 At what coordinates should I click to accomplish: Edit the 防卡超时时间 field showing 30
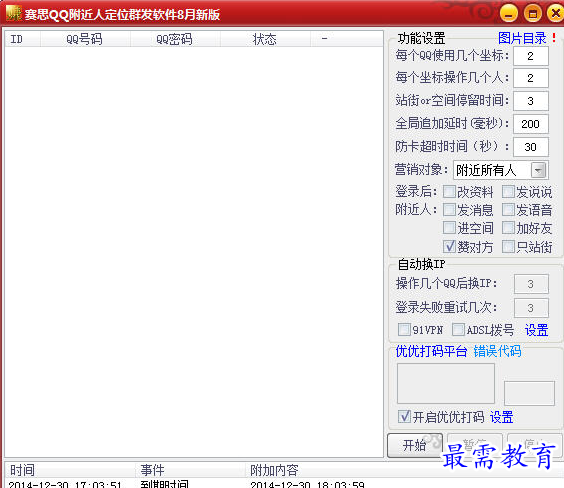(531, 147)
